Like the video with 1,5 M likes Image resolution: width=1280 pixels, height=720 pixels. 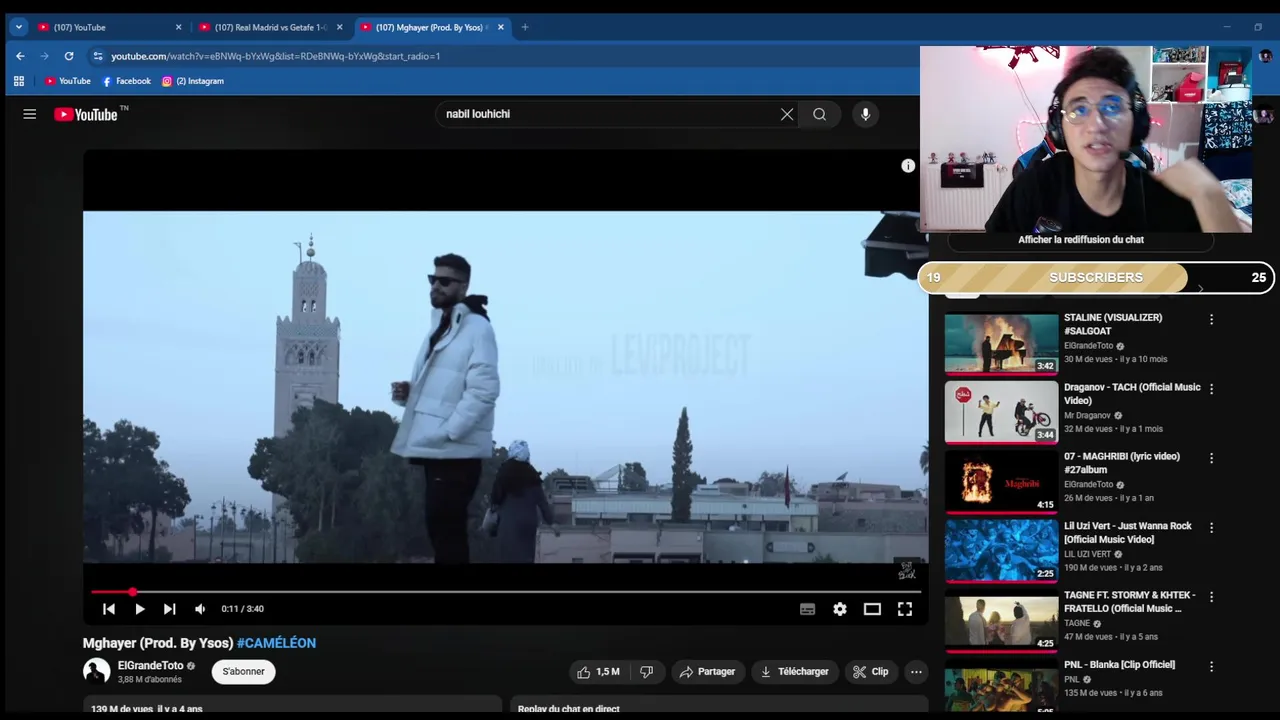pos(598,672)
